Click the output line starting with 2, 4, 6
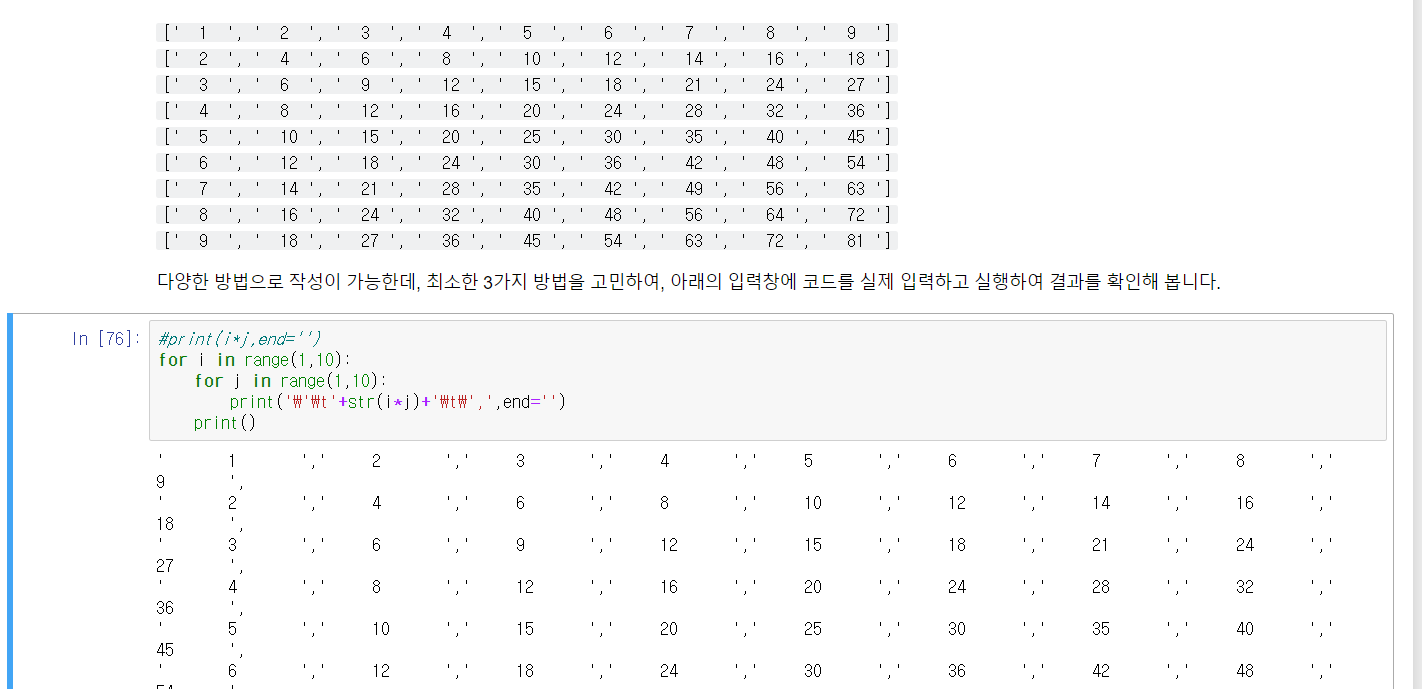1422x689 pixels. 745,503
